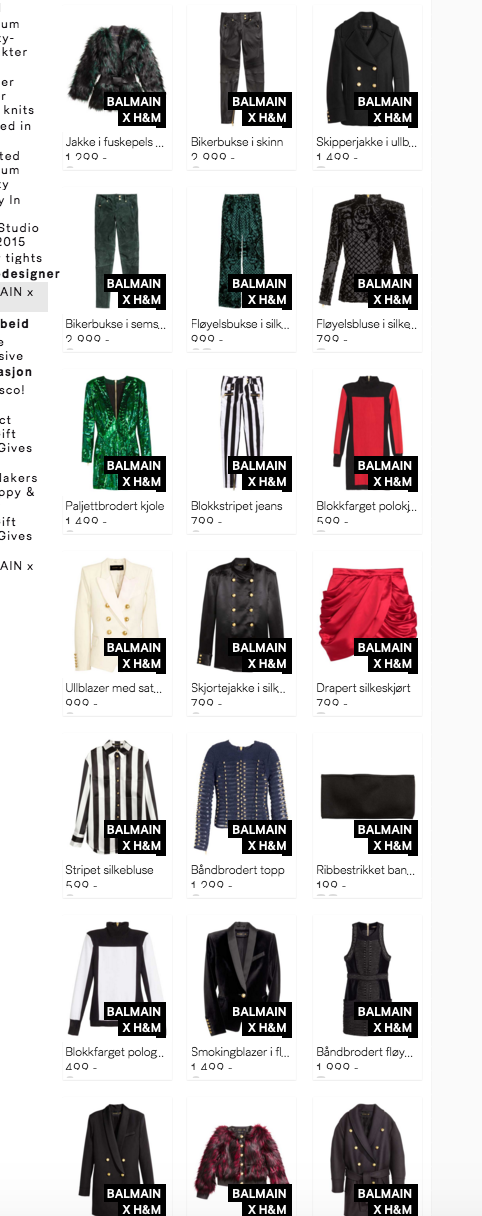Open the 'Paljettbrodert kjole' product title
Viewport: 482px width, 1216px height.
point(115,506)
